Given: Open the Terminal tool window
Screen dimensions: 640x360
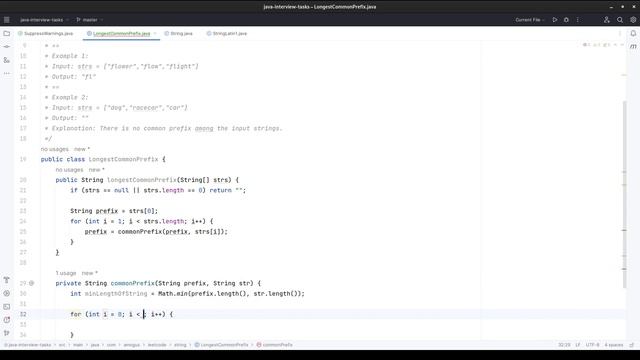Looking at the screenshot, I should tap(7, 307).
